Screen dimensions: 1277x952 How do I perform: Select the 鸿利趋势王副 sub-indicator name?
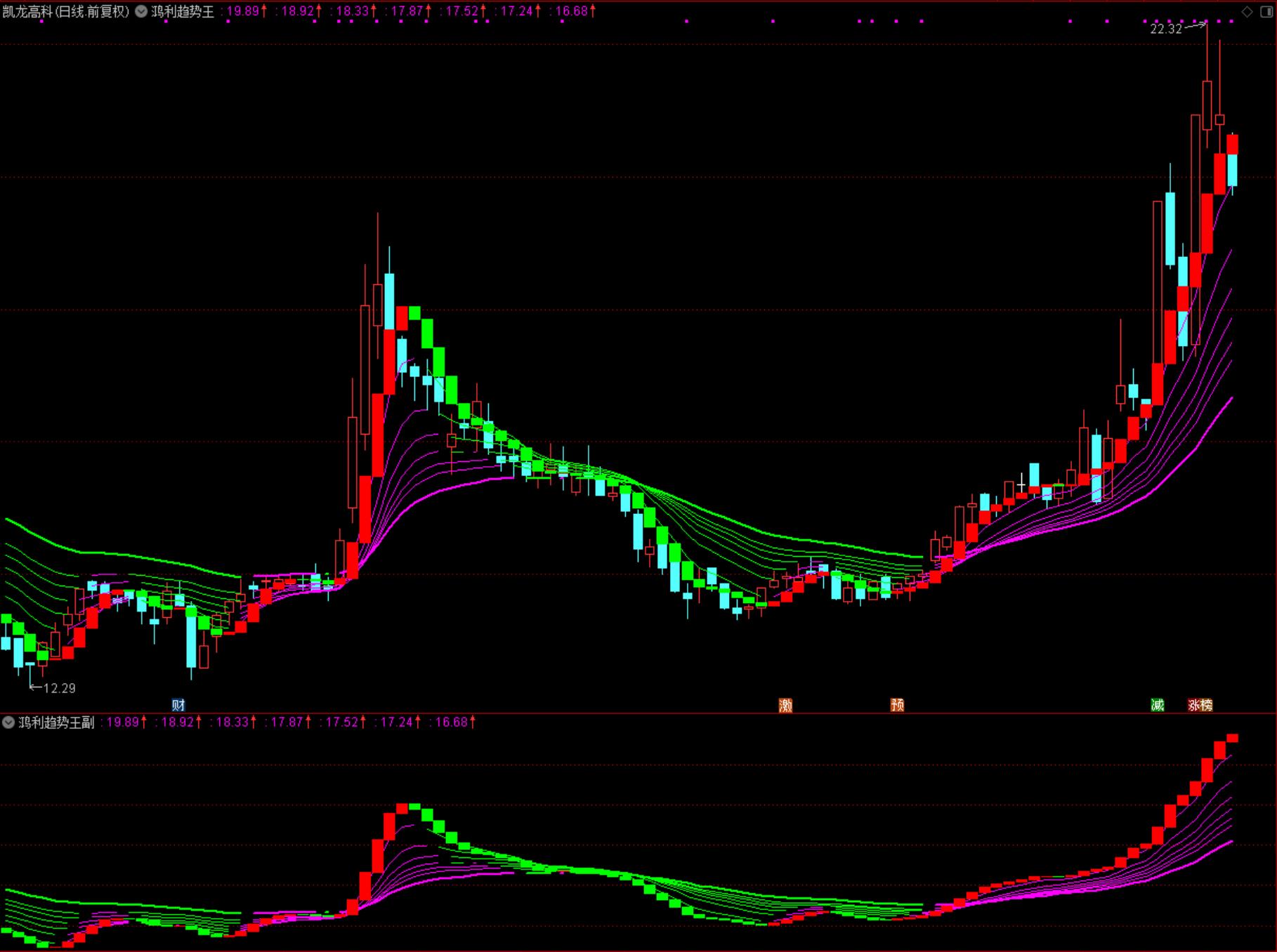(56, 722)
